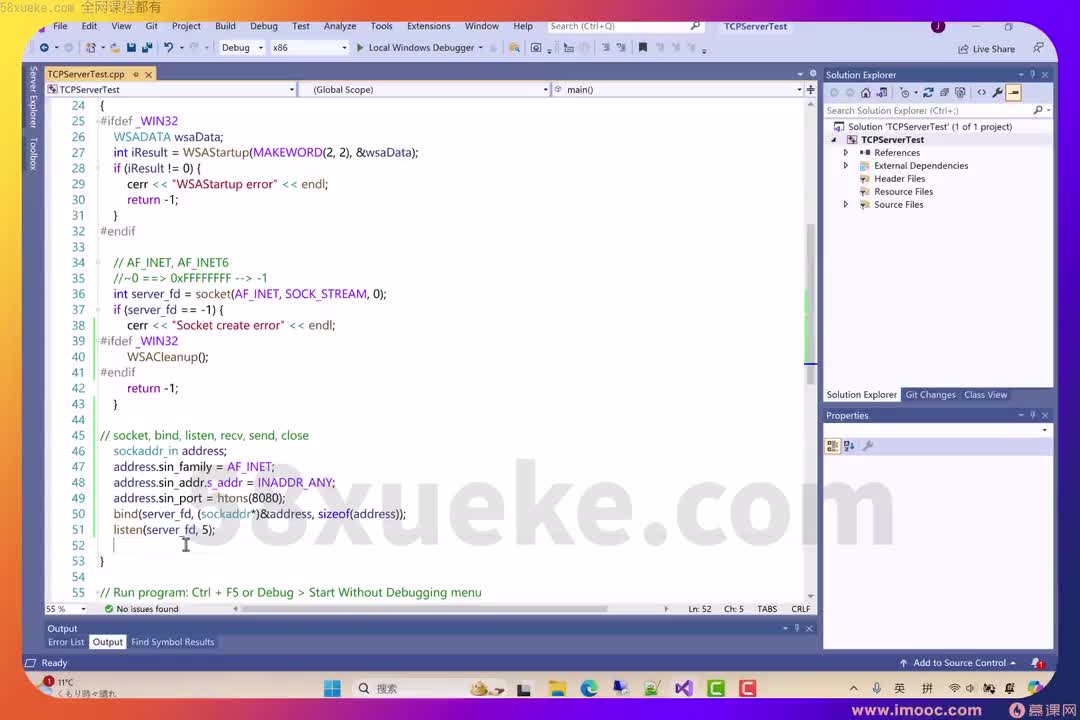Click the Save All icon
This screenshot has height=720, width=1080.
pyautogui.click(x=147, y=48)
